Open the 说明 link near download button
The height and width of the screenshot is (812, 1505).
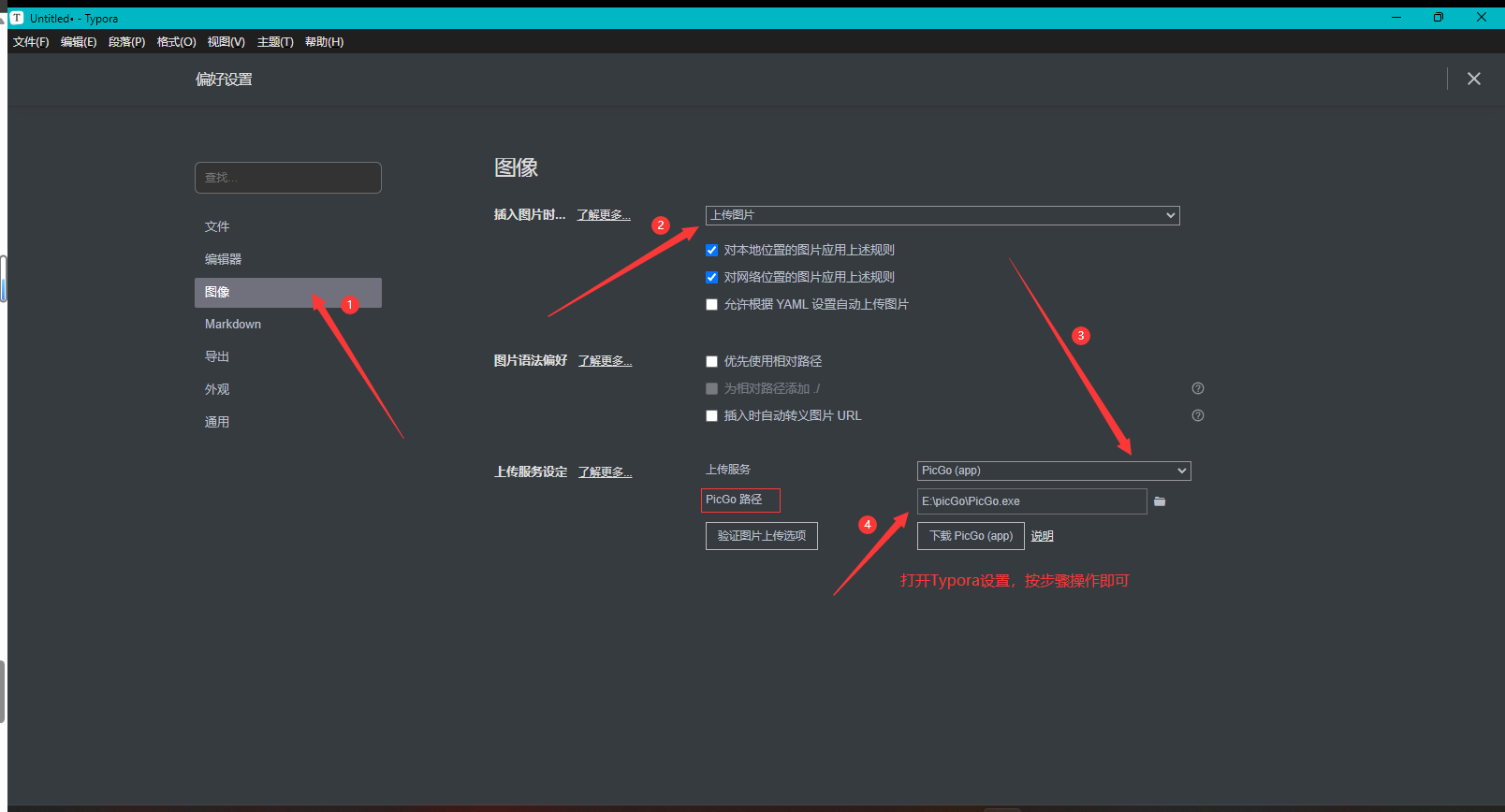tap(1042, 536)
